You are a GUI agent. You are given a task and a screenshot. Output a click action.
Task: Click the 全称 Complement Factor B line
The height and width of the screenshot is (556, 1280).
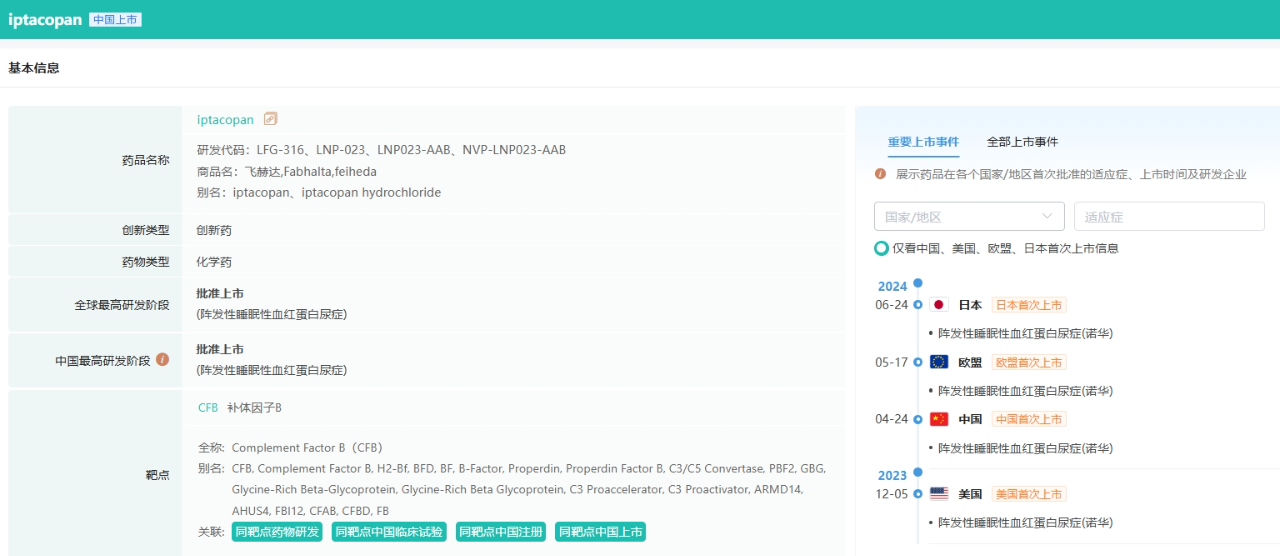click(x=290, y=448)
